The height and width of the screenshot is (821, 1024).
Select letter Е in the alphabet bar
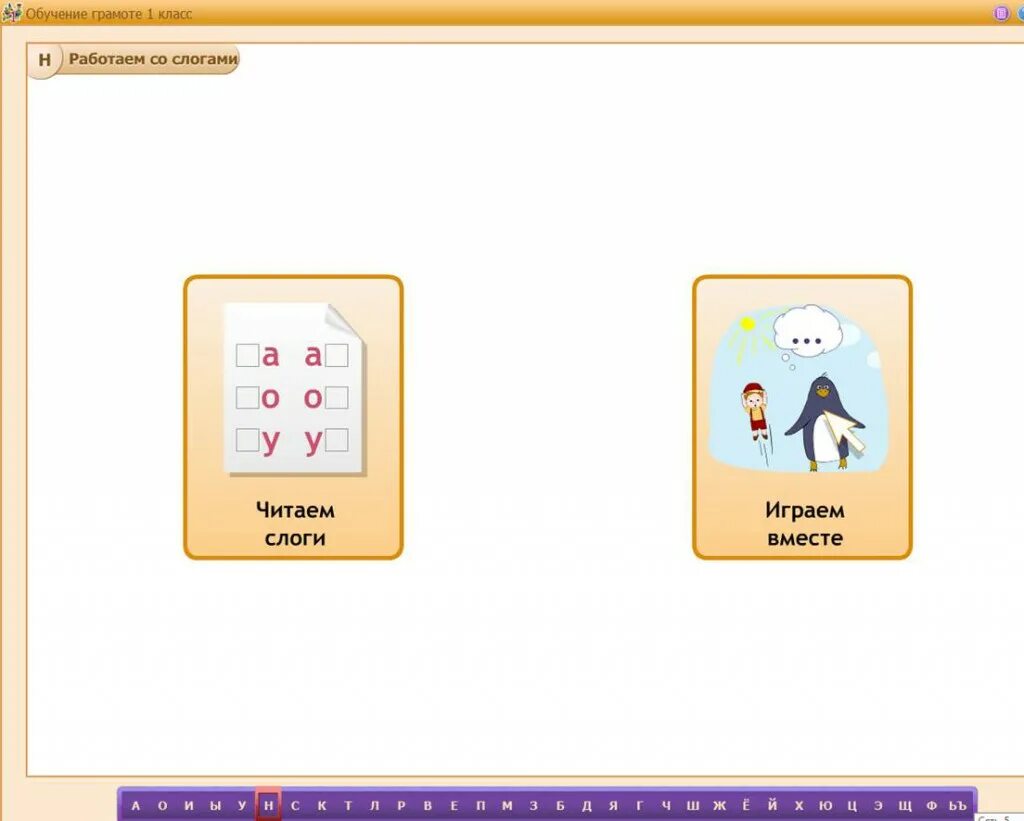click(x=454, y=805)
